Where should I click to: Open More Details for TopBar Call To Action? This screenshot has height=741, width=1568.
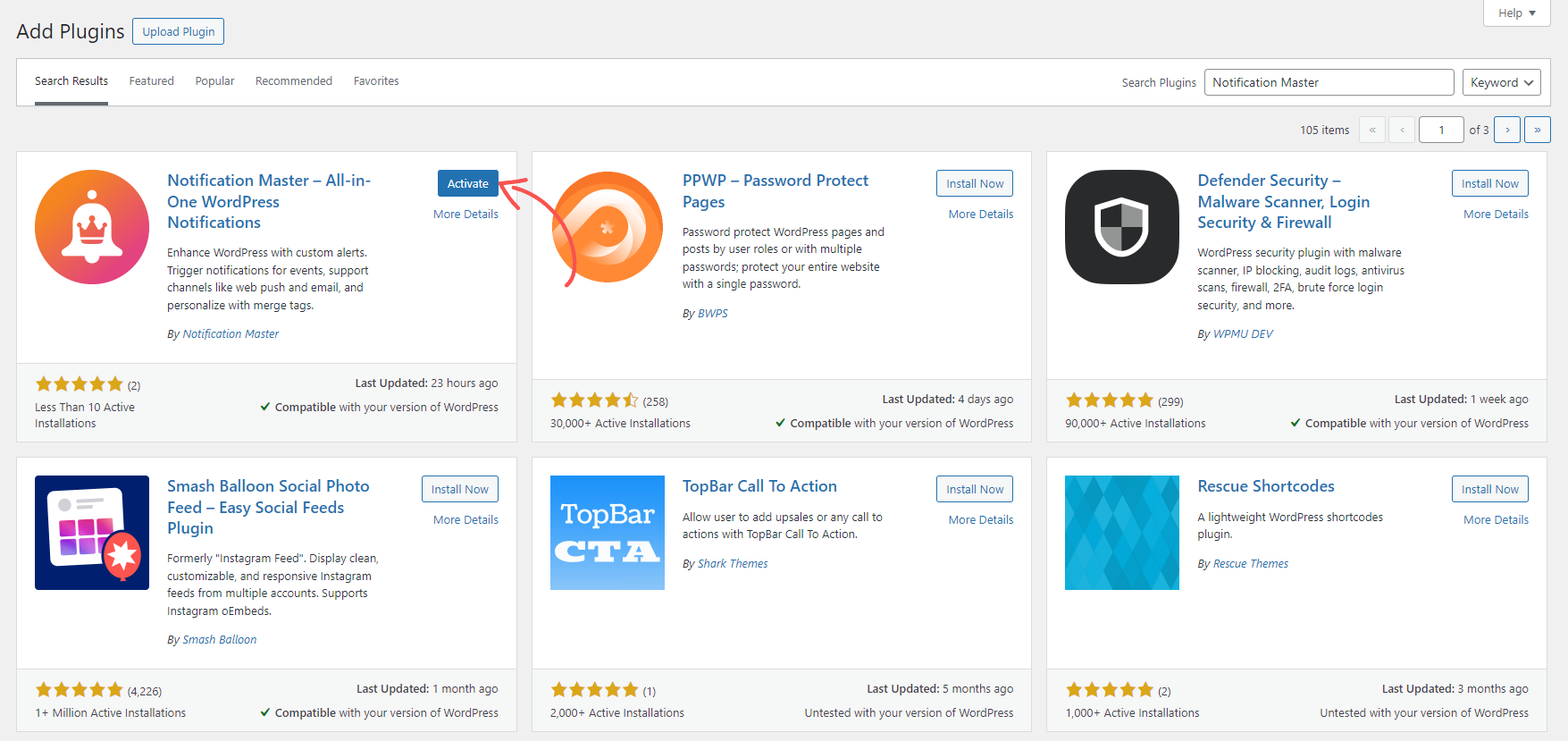981,519
